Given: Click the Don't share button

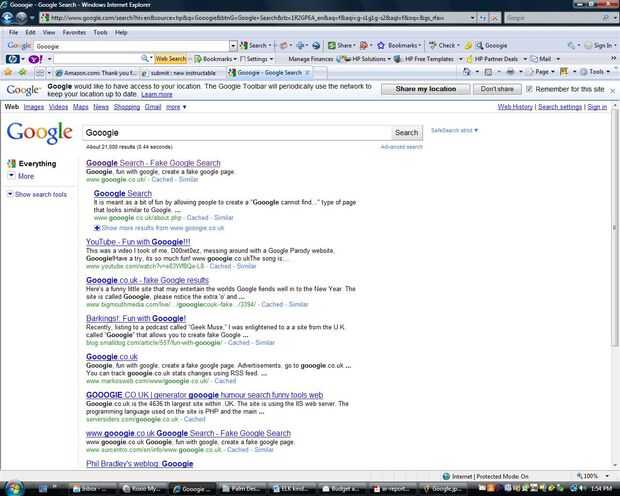Looking at the screenshot, I should (497, 89).
